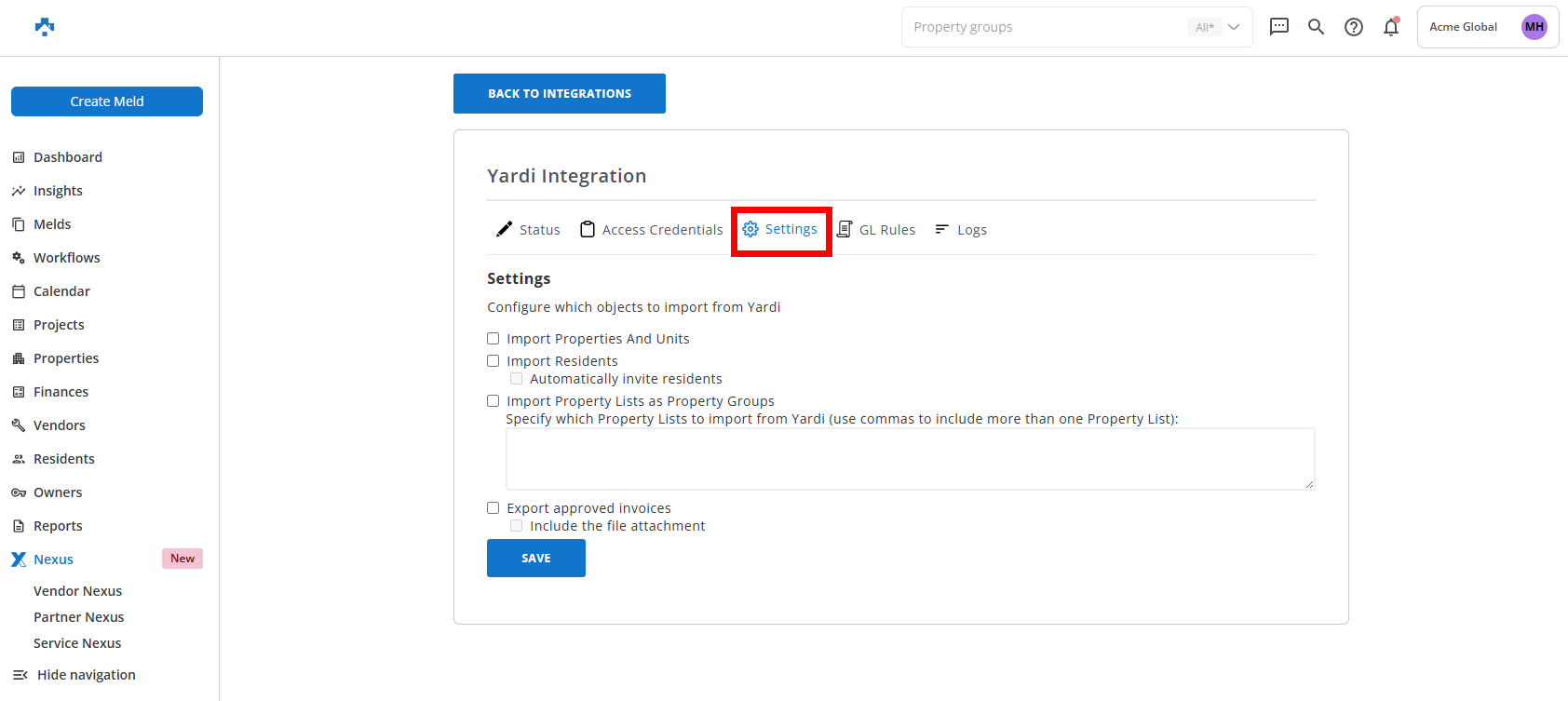Open Vendors from the sidebar

pos(59,425)
